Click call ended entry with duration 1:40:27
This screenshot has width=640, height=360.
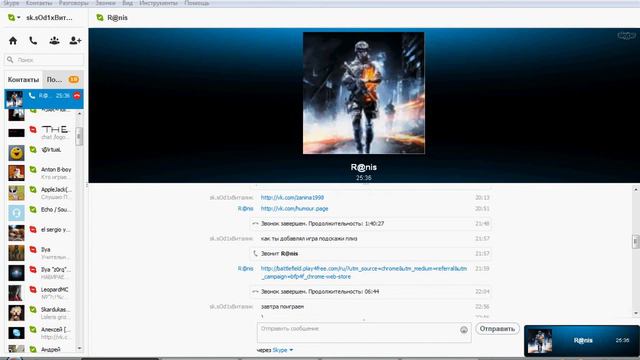point(370,224)
